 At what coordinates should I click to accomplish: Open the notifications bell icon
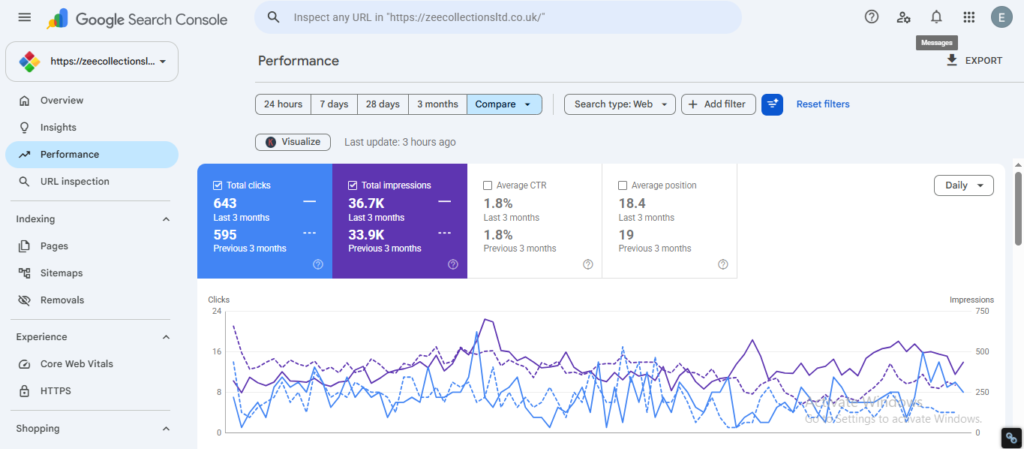[936, 17]
